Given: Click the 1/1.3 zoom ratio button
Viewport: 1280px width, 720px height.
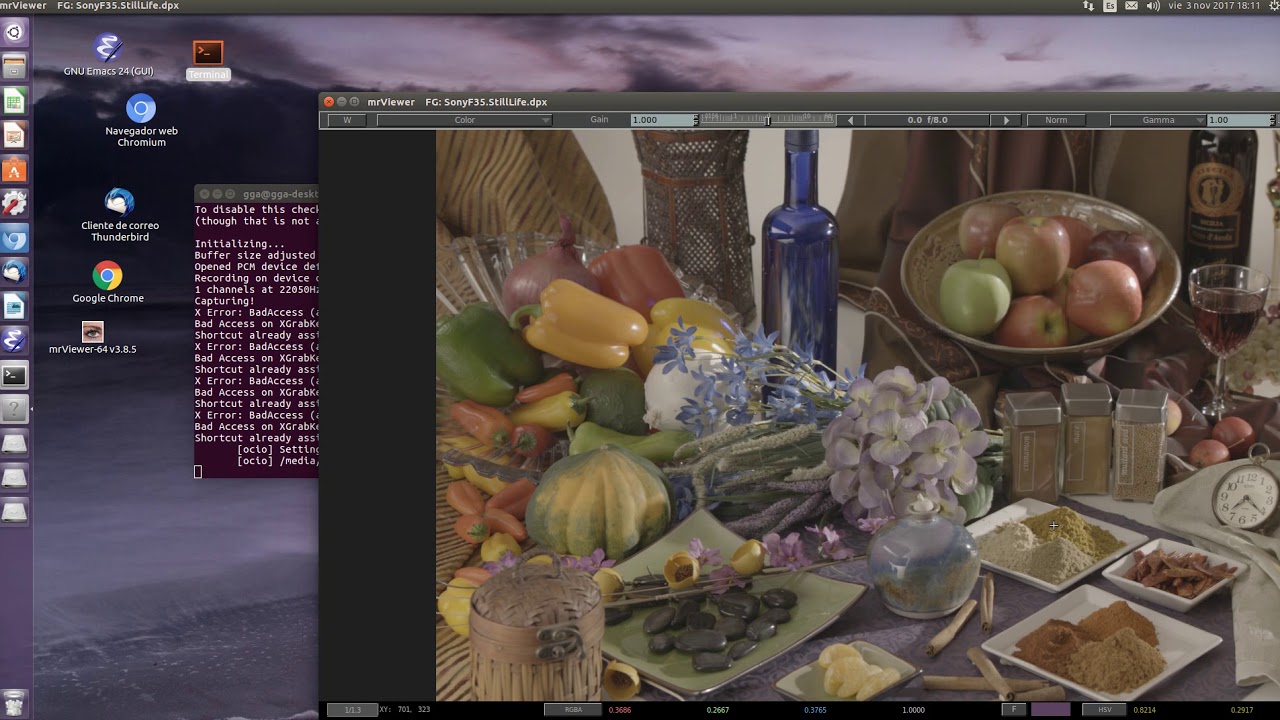Looking at the screenshot, I should coord(352,710).
